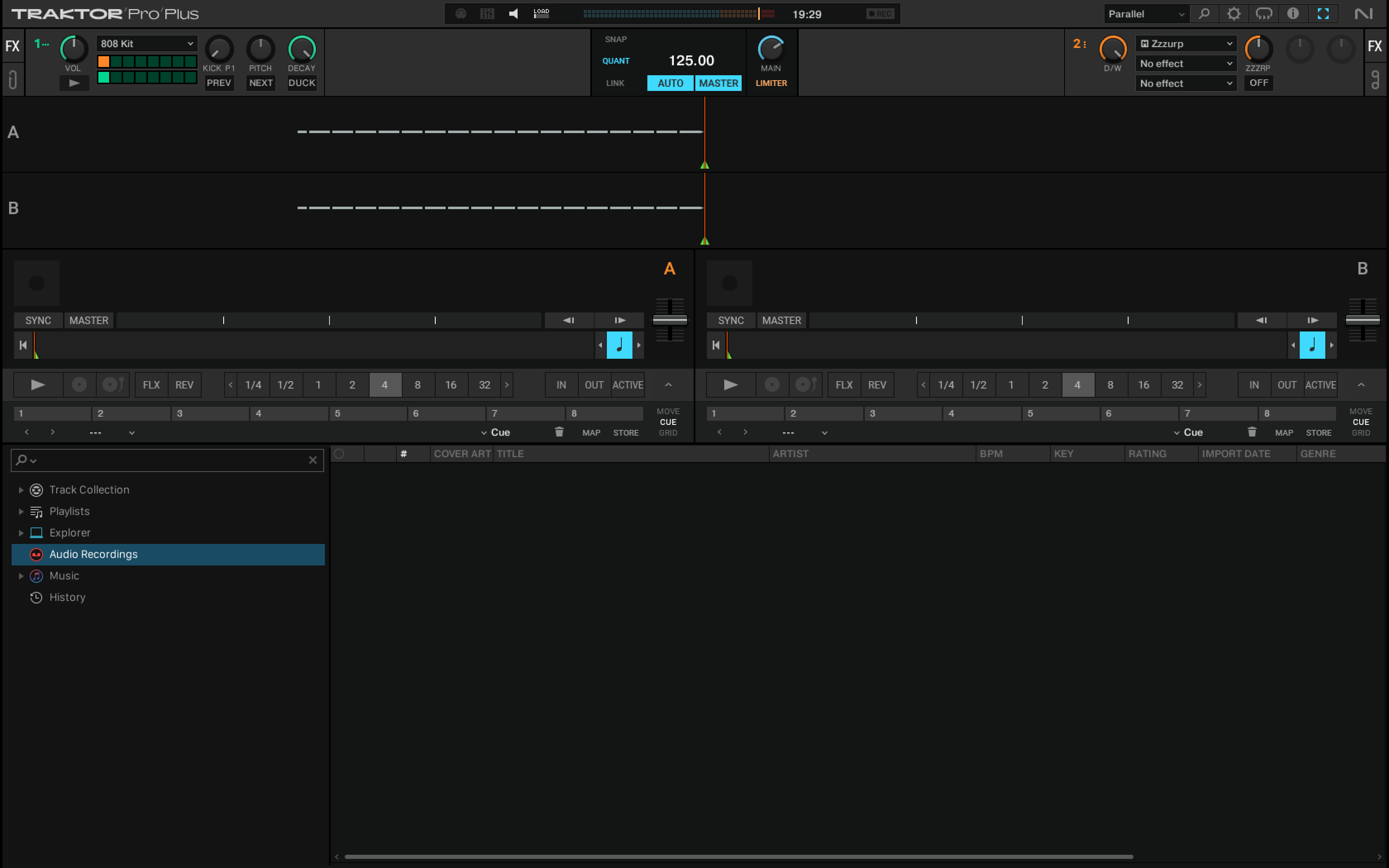The width and height of the screenshot is (1389, 868).
Task: Toggle the fullscreen icon in header
Action: (1323, 14)
